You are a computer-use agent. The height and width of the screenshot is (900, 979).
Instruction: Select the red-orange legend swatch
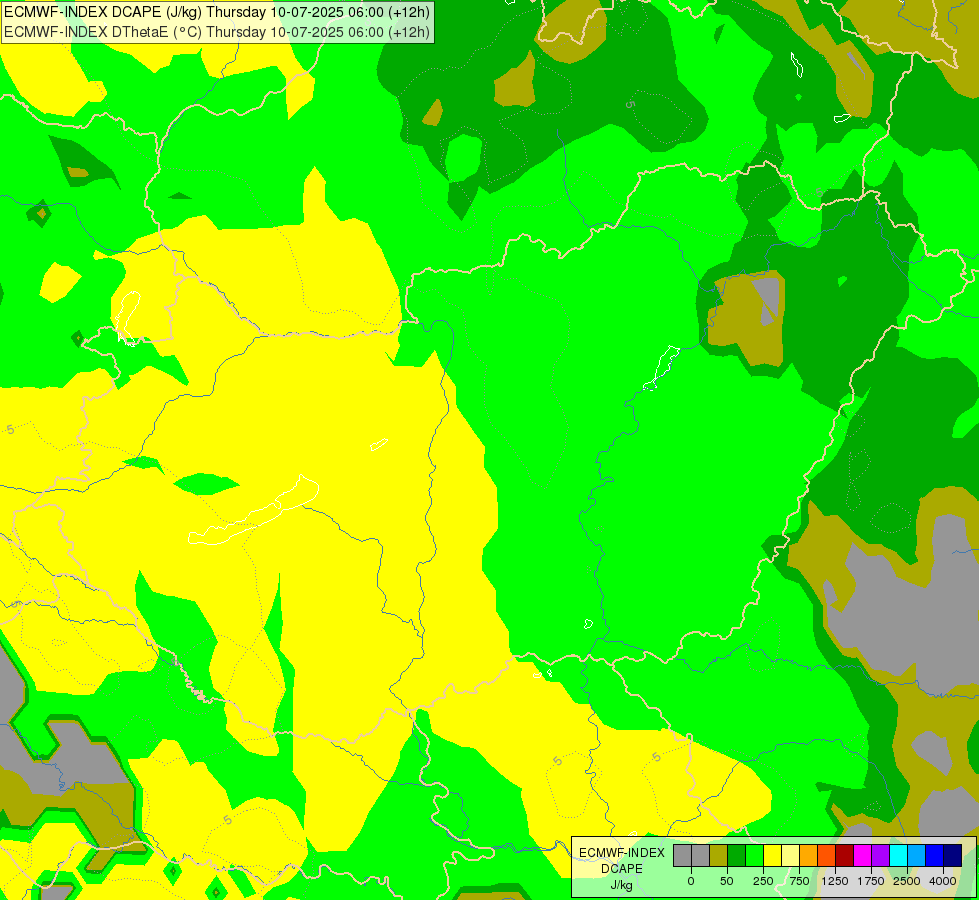click(x=827, y=855)
